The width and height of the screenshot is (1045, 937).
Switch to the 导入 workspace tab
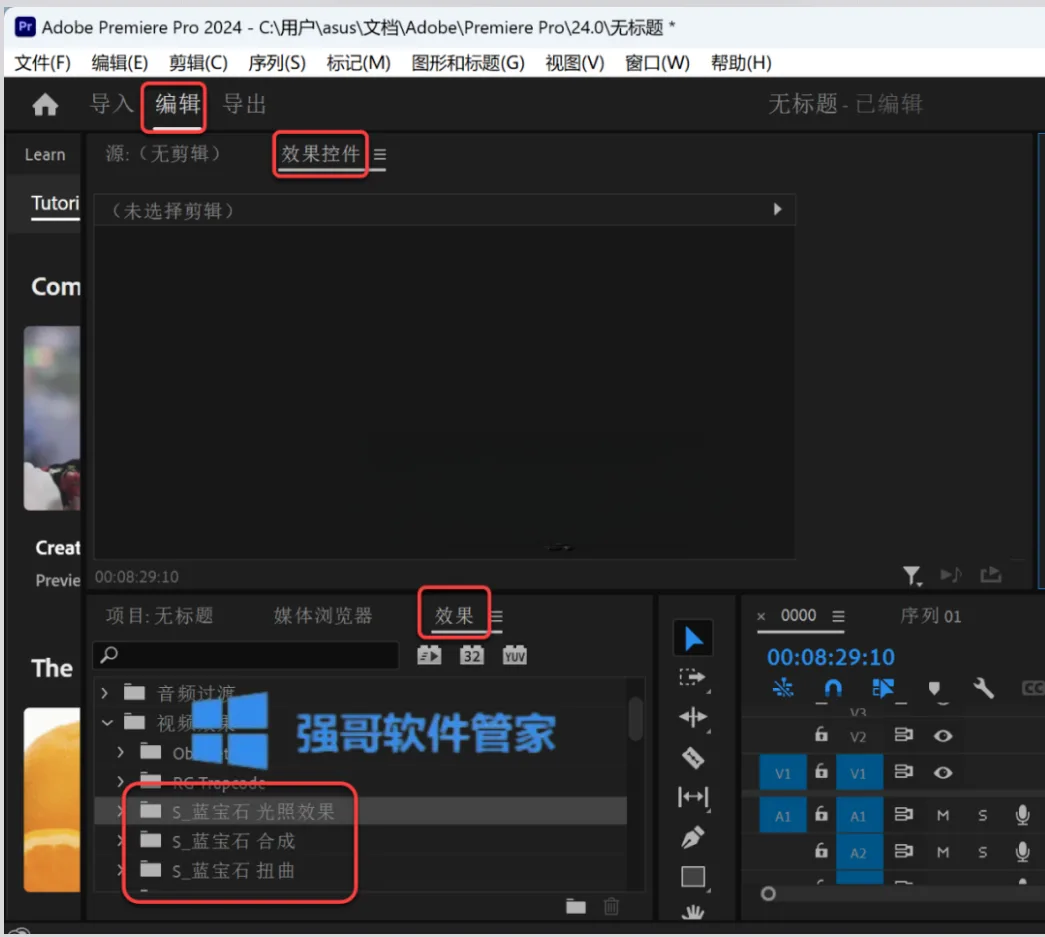pos(112,104)
